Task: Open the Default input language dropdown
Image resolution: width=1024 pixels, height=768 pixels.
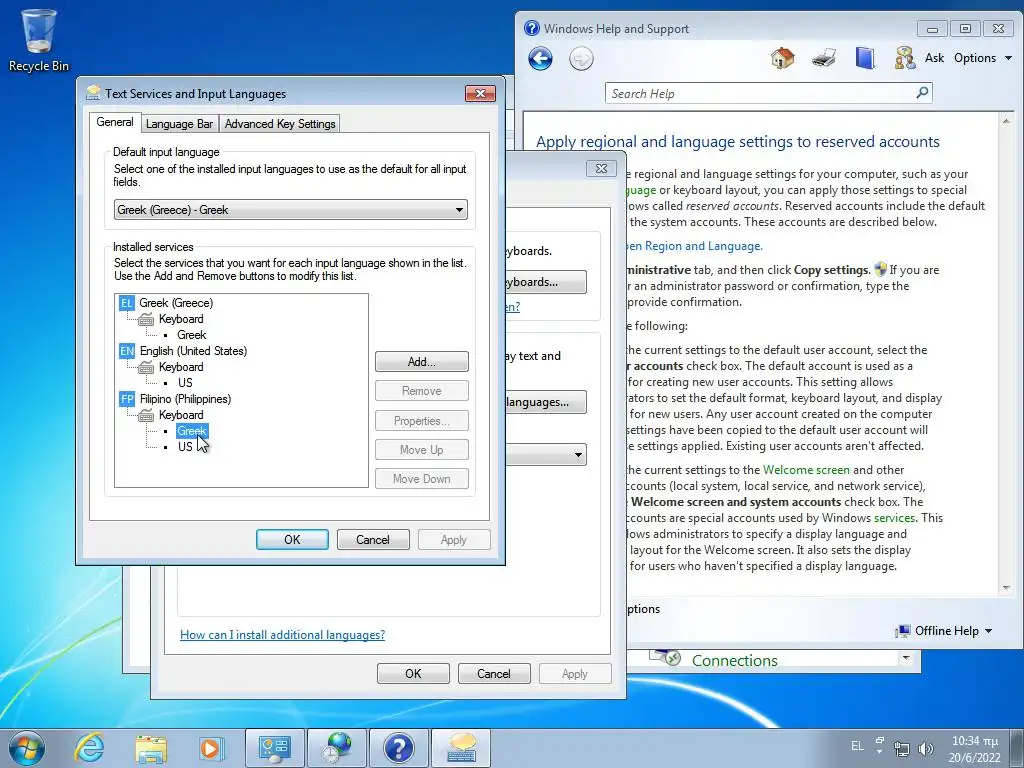Action: coord(291,210)
